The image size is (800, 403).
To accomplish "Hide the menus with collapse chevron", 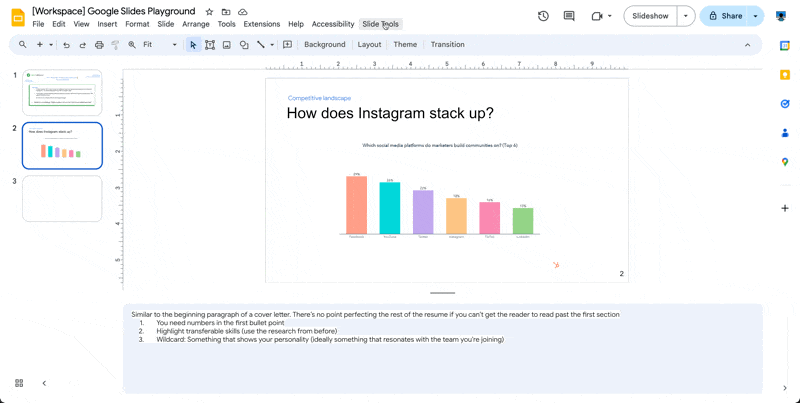I will [747, 45].
